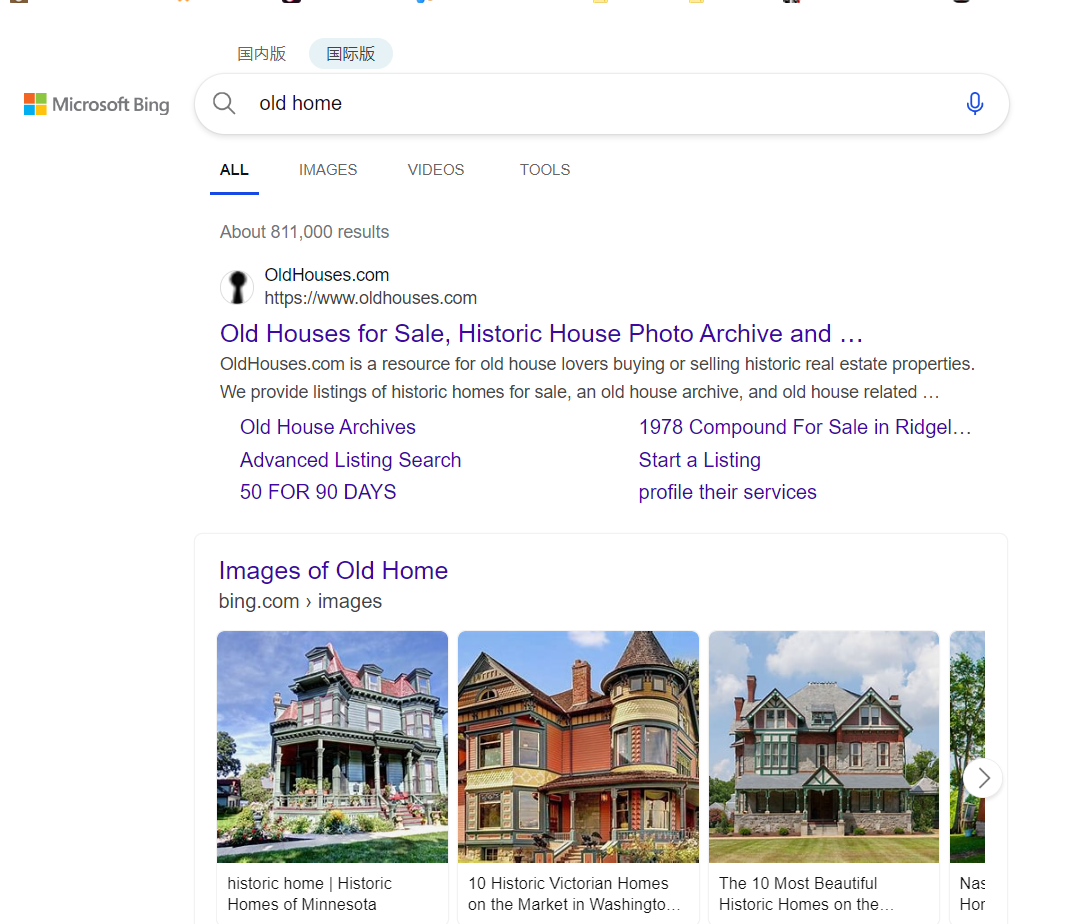Open the VIDEOS tab

point(435,170)
